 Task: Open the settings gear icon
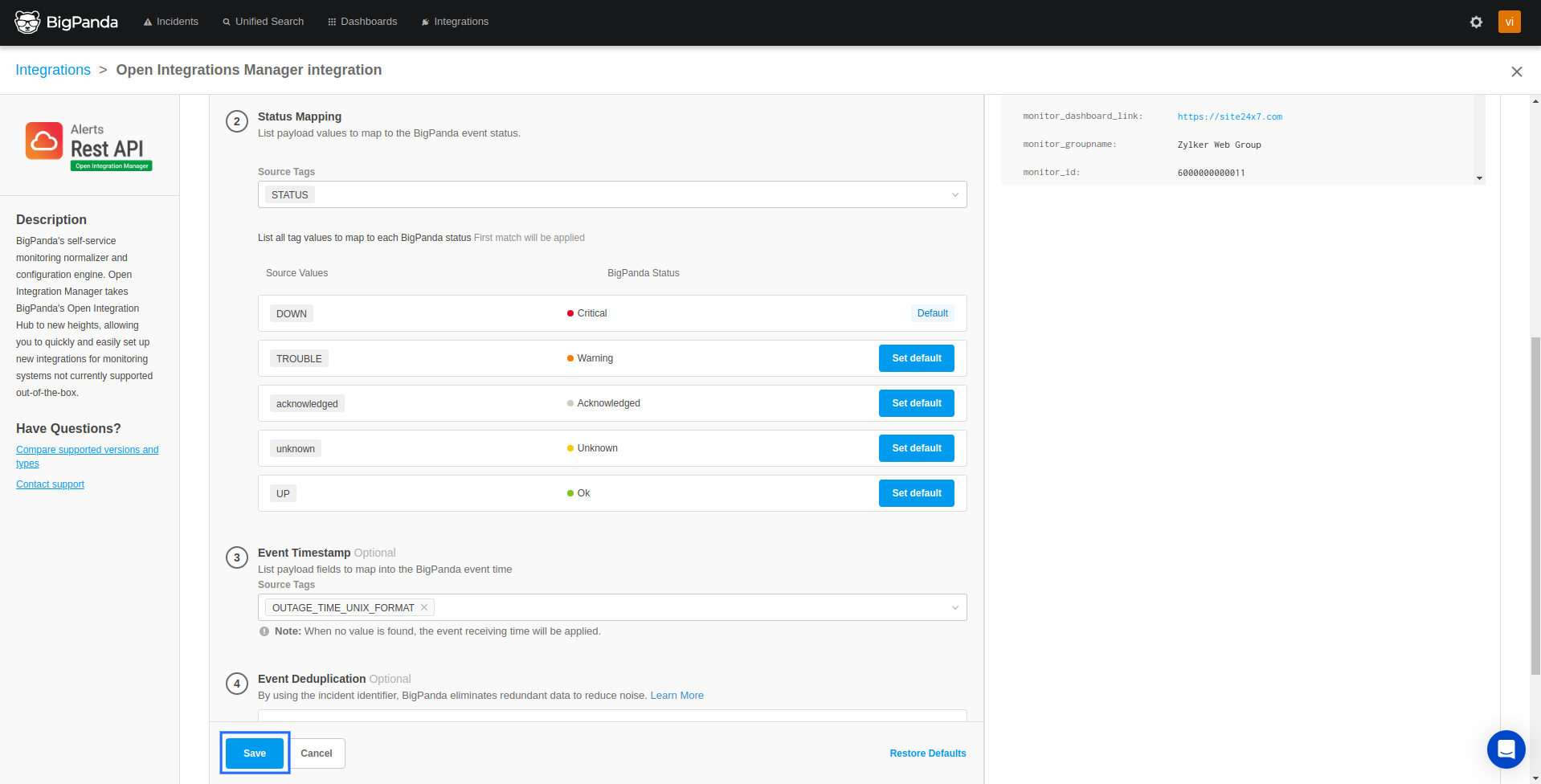tap(1475, 22)
